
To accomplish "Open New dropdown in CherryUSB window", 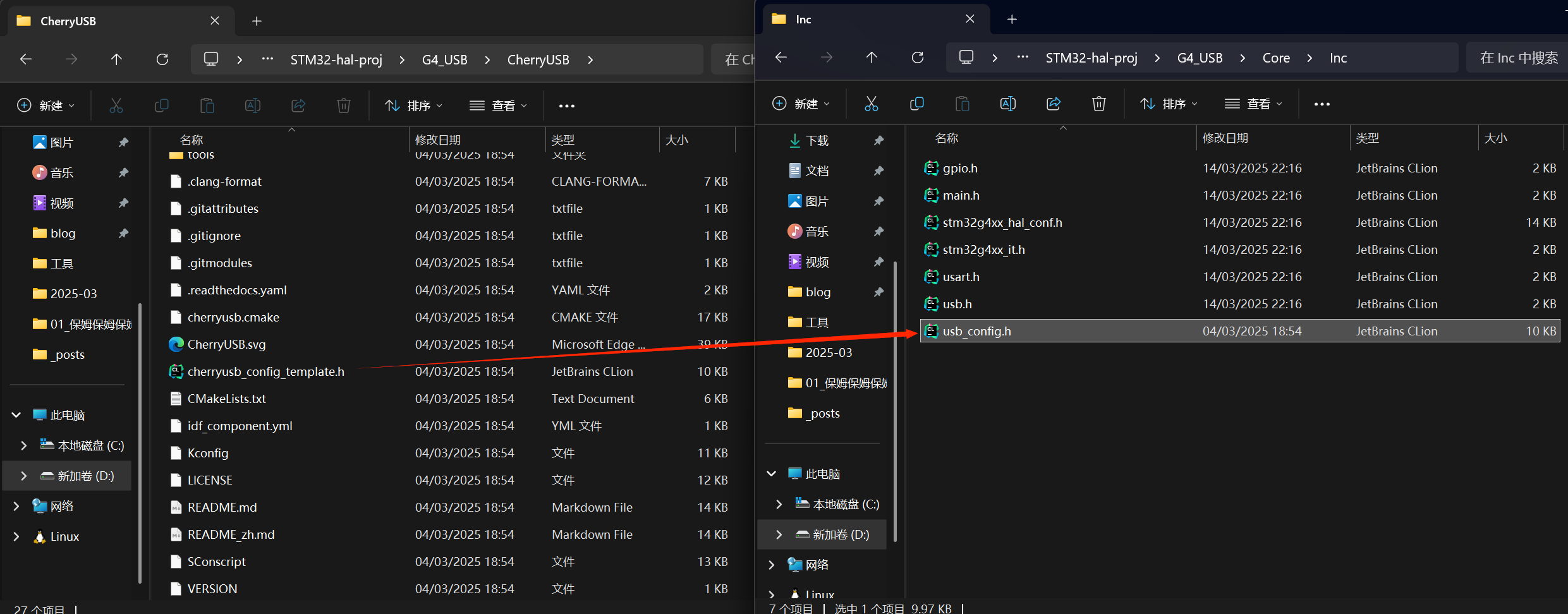I will (46, 105).
